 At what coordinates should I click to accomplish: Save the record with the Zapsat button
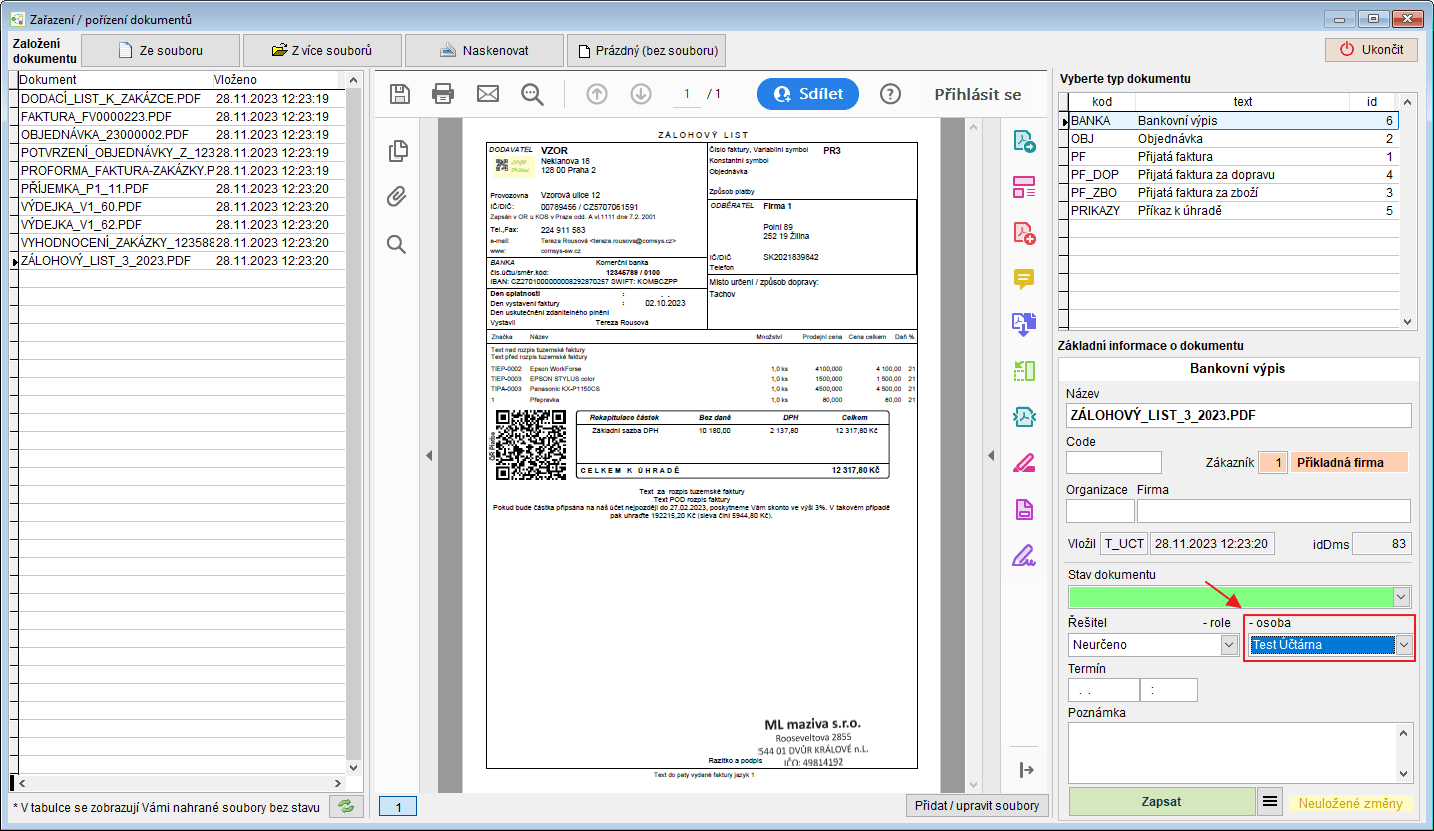coord(1162,801)
